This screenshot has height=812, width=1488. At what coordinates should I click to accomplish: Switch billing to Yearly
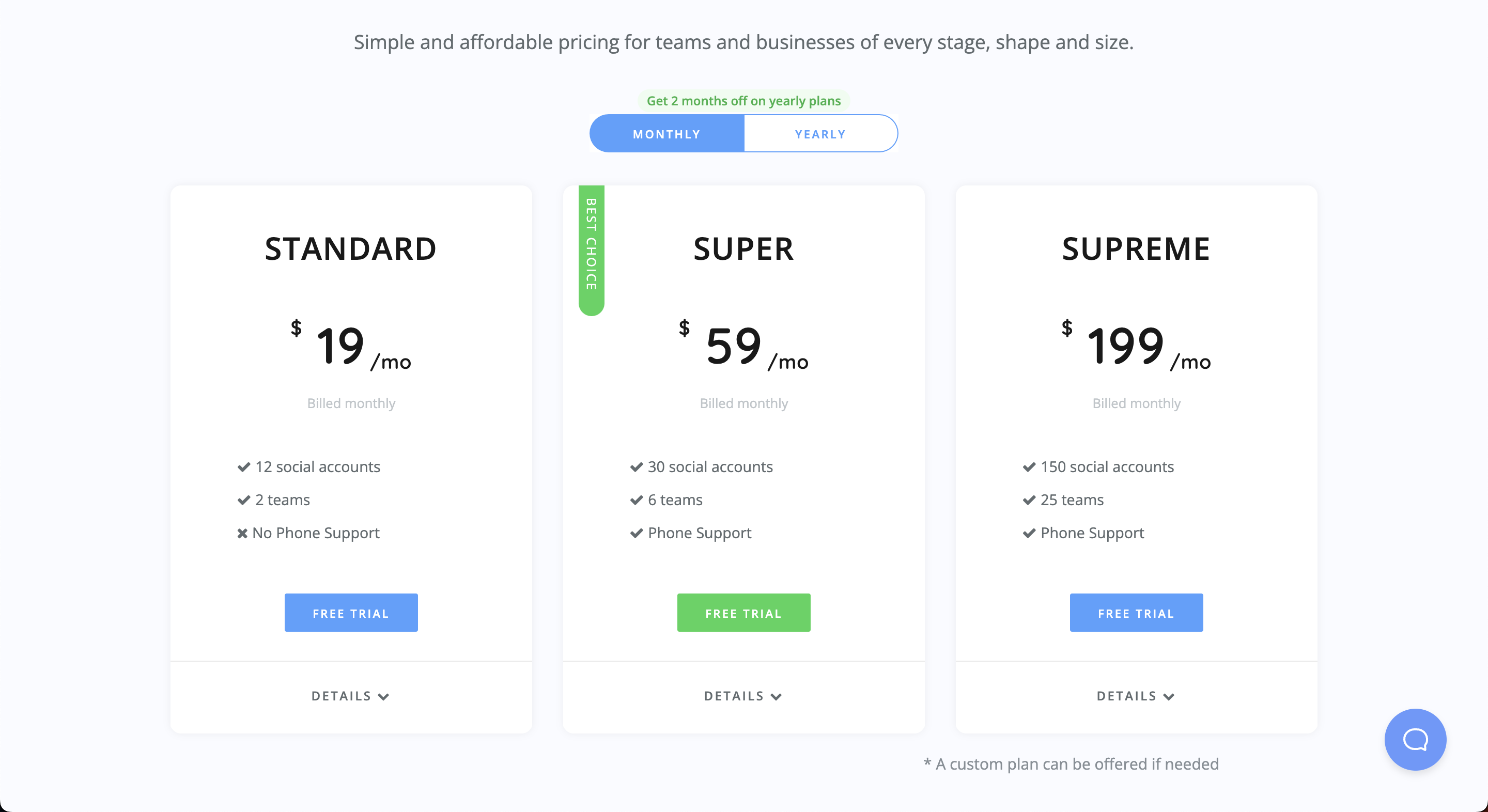pos(820,134)
